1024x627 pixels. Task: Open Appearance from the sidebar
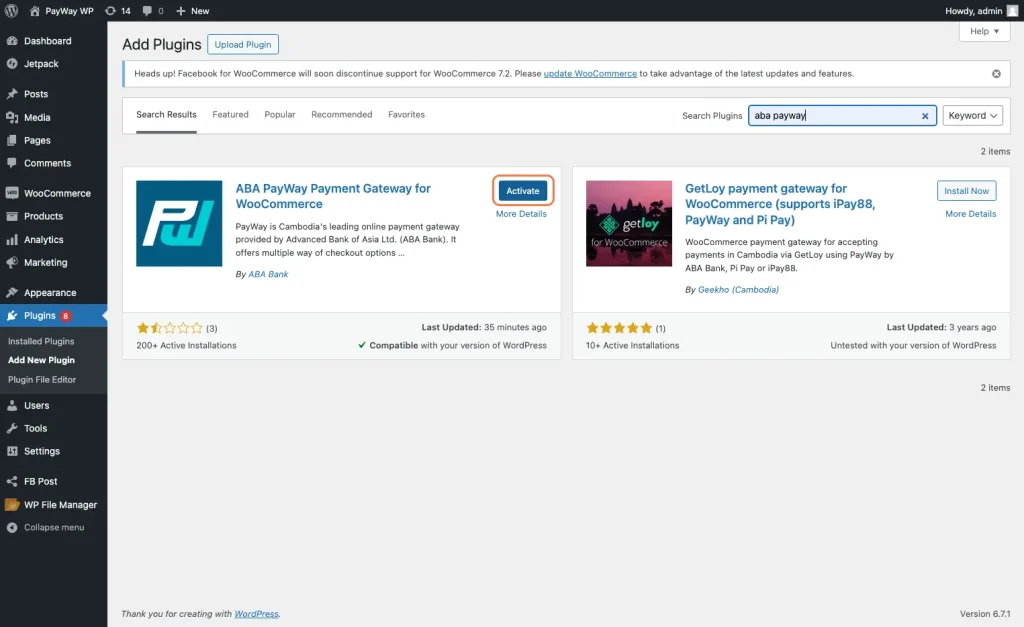pos(48,292)
